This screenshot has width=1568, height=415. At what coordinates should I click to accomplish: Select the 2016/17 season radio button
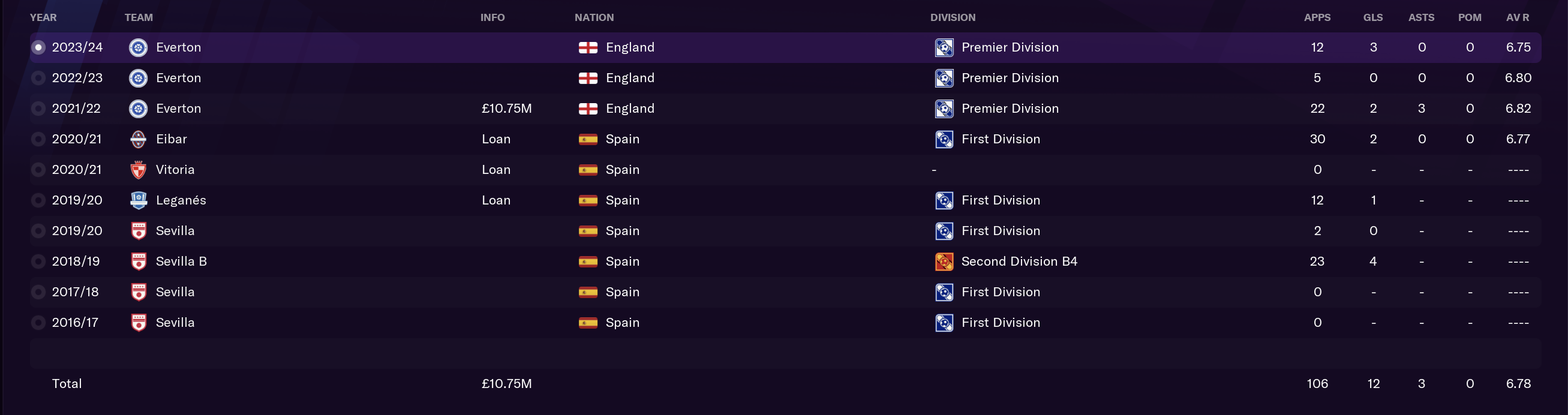[38, 323]
